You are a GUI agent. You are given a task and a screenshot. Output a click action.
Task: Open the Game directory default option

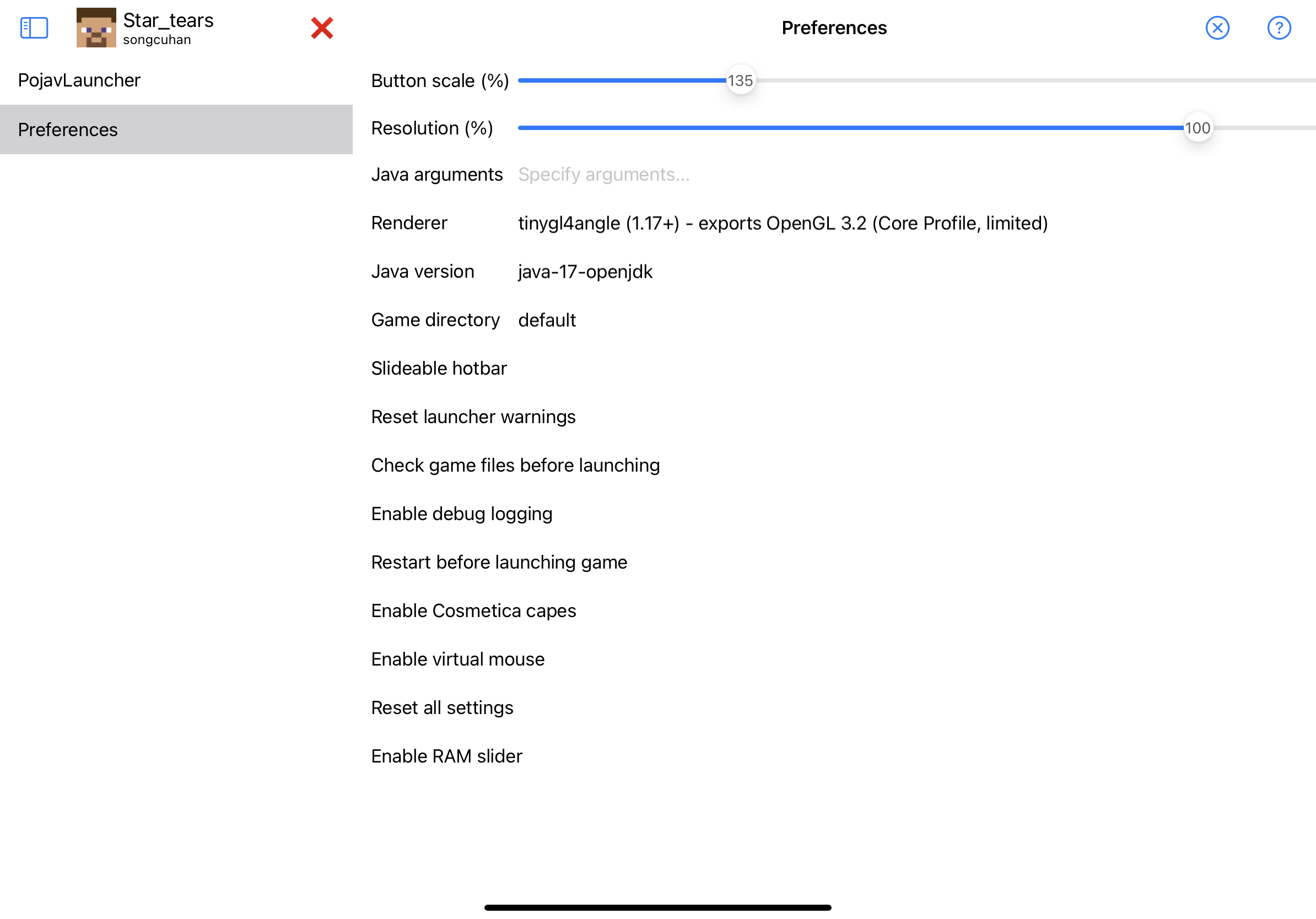coord(547,320)
